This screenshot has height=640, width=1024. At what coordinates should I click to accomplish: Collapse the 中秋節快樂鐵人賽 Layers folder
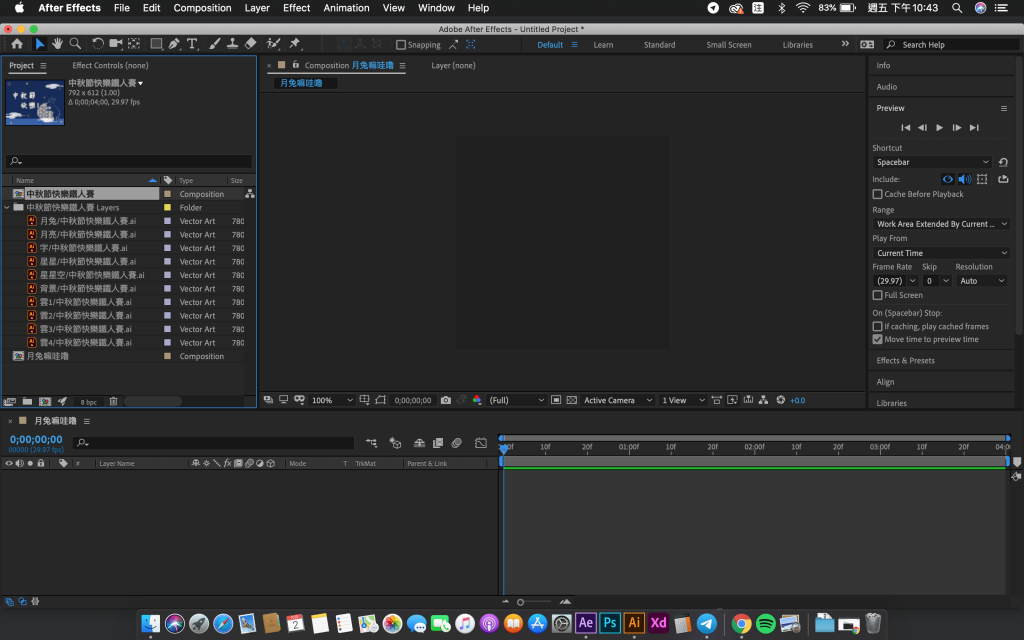pyautogui.click(x=7, y=208)
